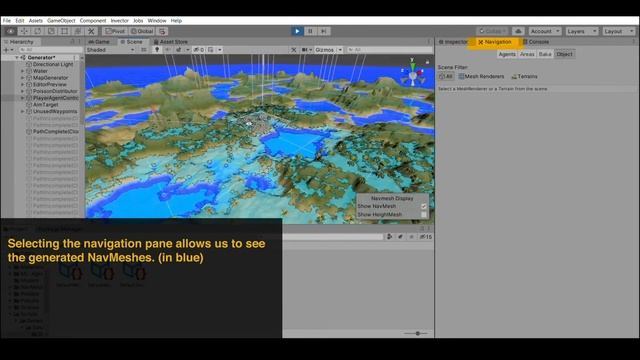
Task: Toggle scene audio icon
Action: pyautogui.click(x=168, y=50)
